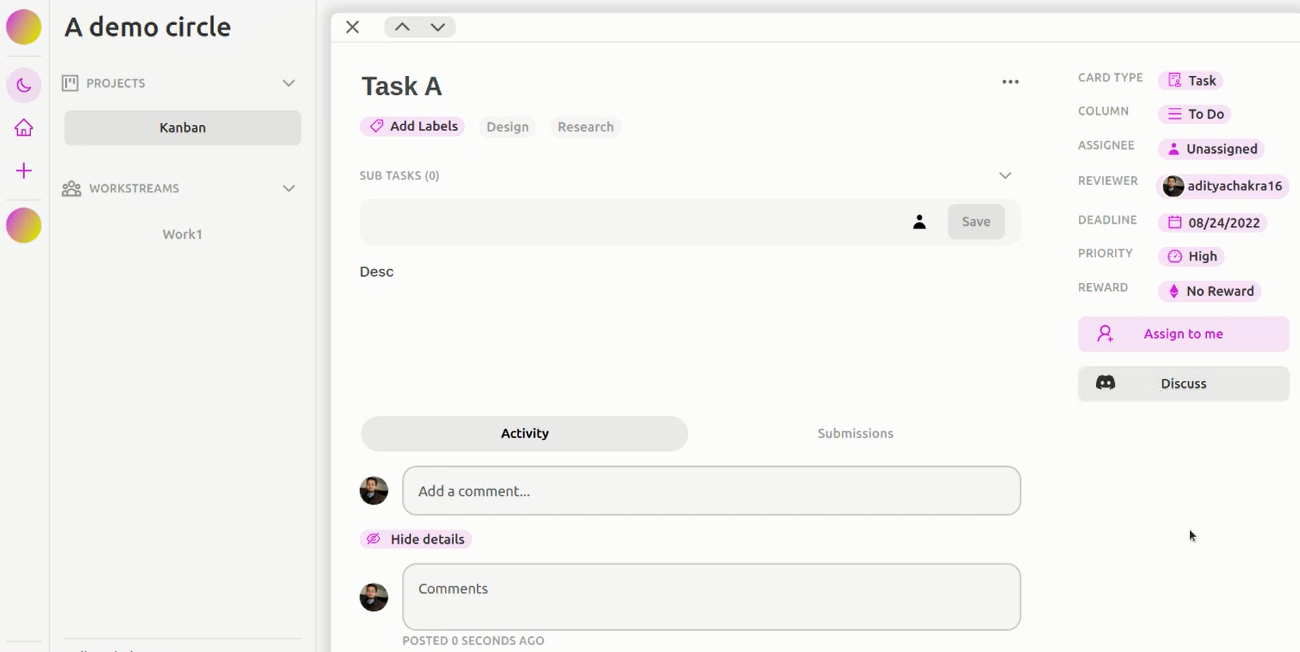1300x652 pixels.
Task: Click the subtask assignee person icon
Action: pos(919,222)
